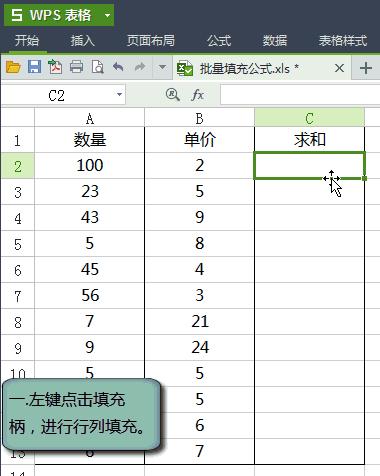This screenshot has width=380, height=476.
Task: Select cell B2 containing 2
Action: click(199, 166)
